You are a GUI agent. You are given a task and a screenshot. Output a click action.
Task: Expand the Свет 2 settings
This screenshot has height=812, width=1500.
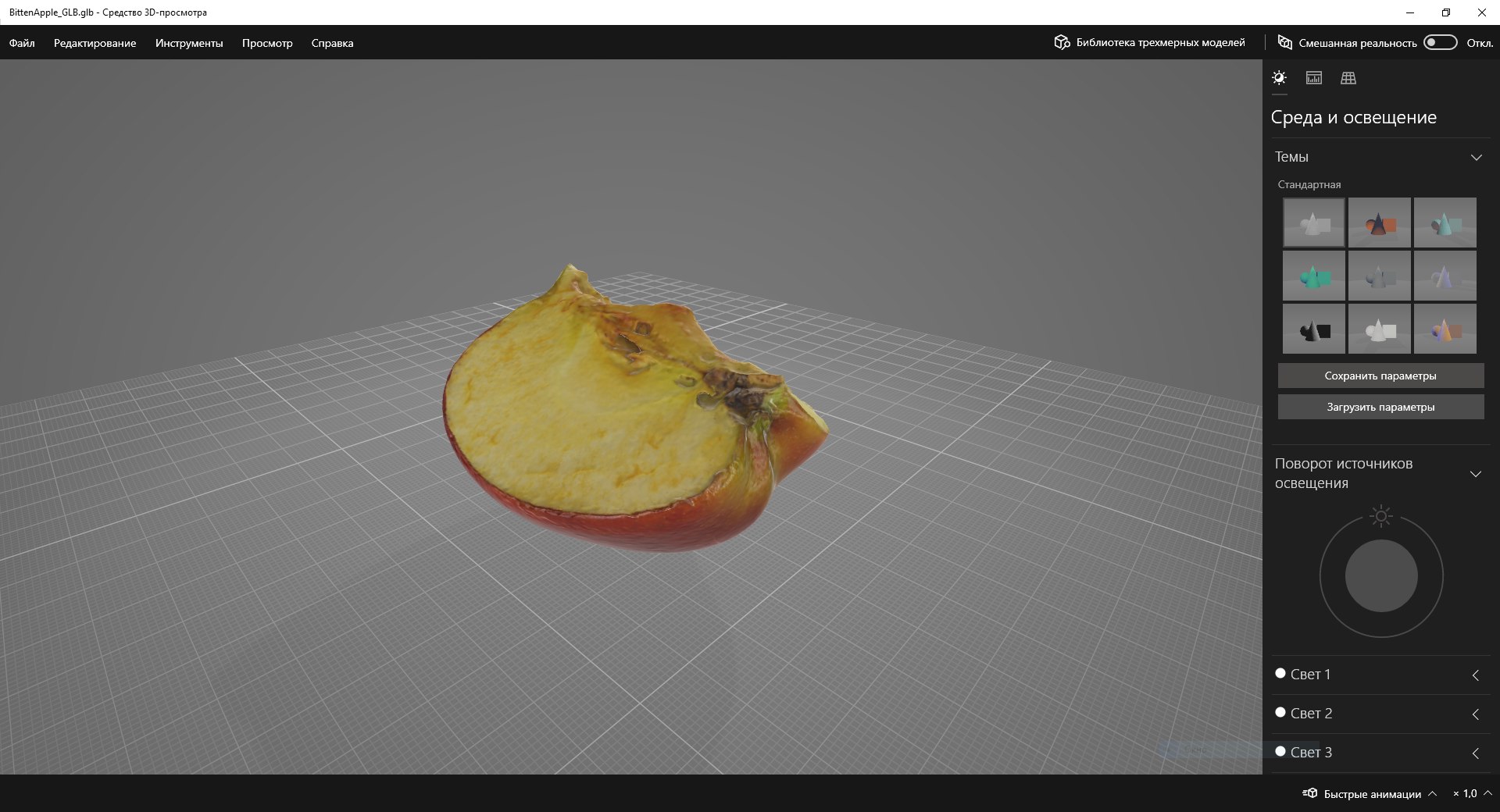1476,714
